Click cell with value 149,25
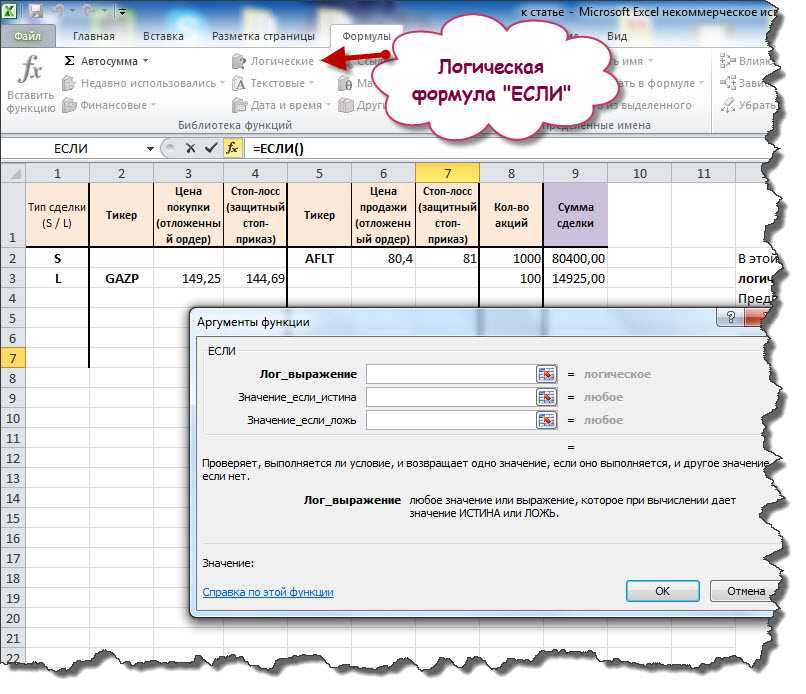This screenshot has width=806, height=694. point(188,279)
